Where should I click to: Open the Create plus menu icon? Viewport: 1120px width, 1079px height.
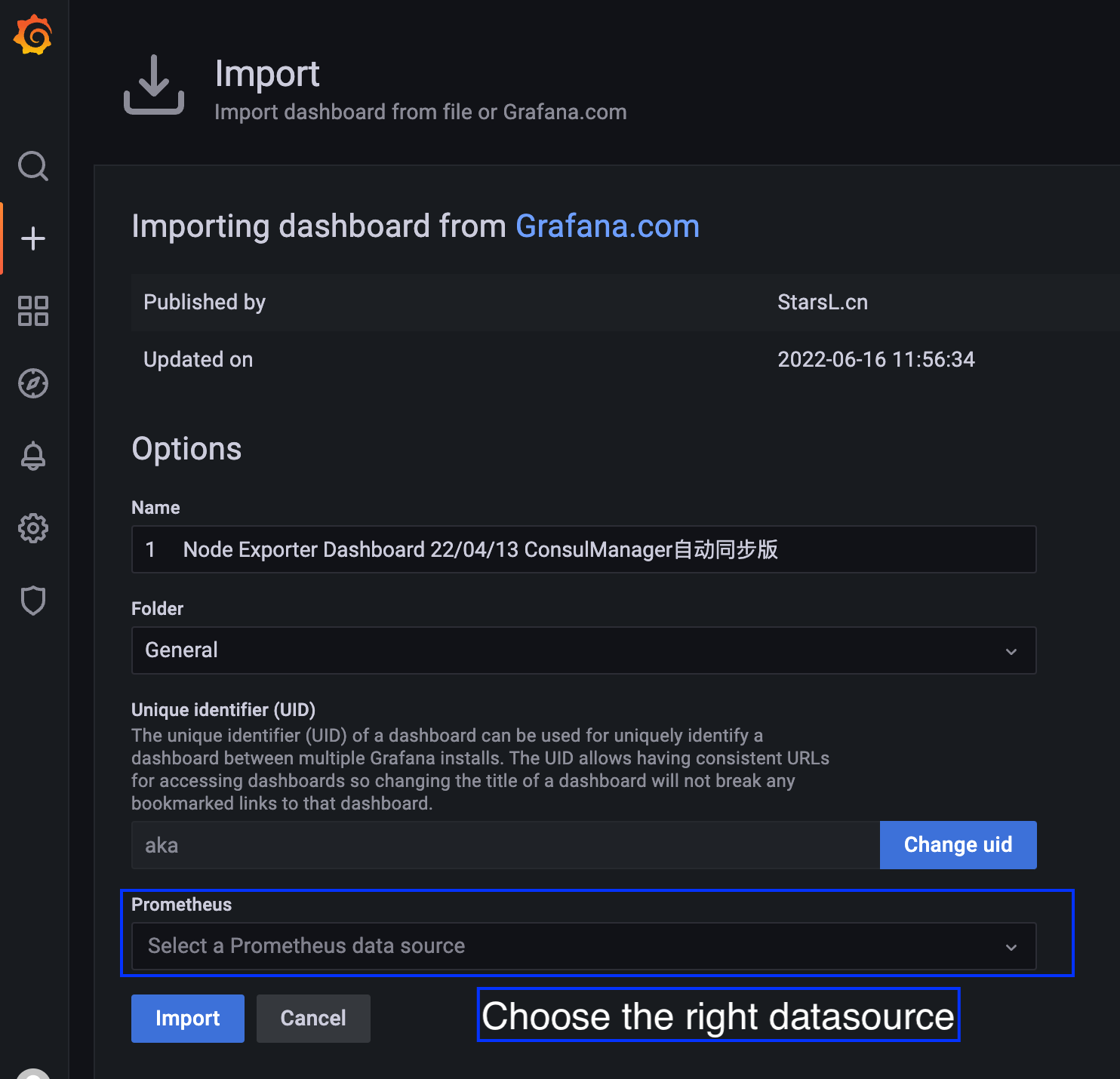(x=33, y=238)
